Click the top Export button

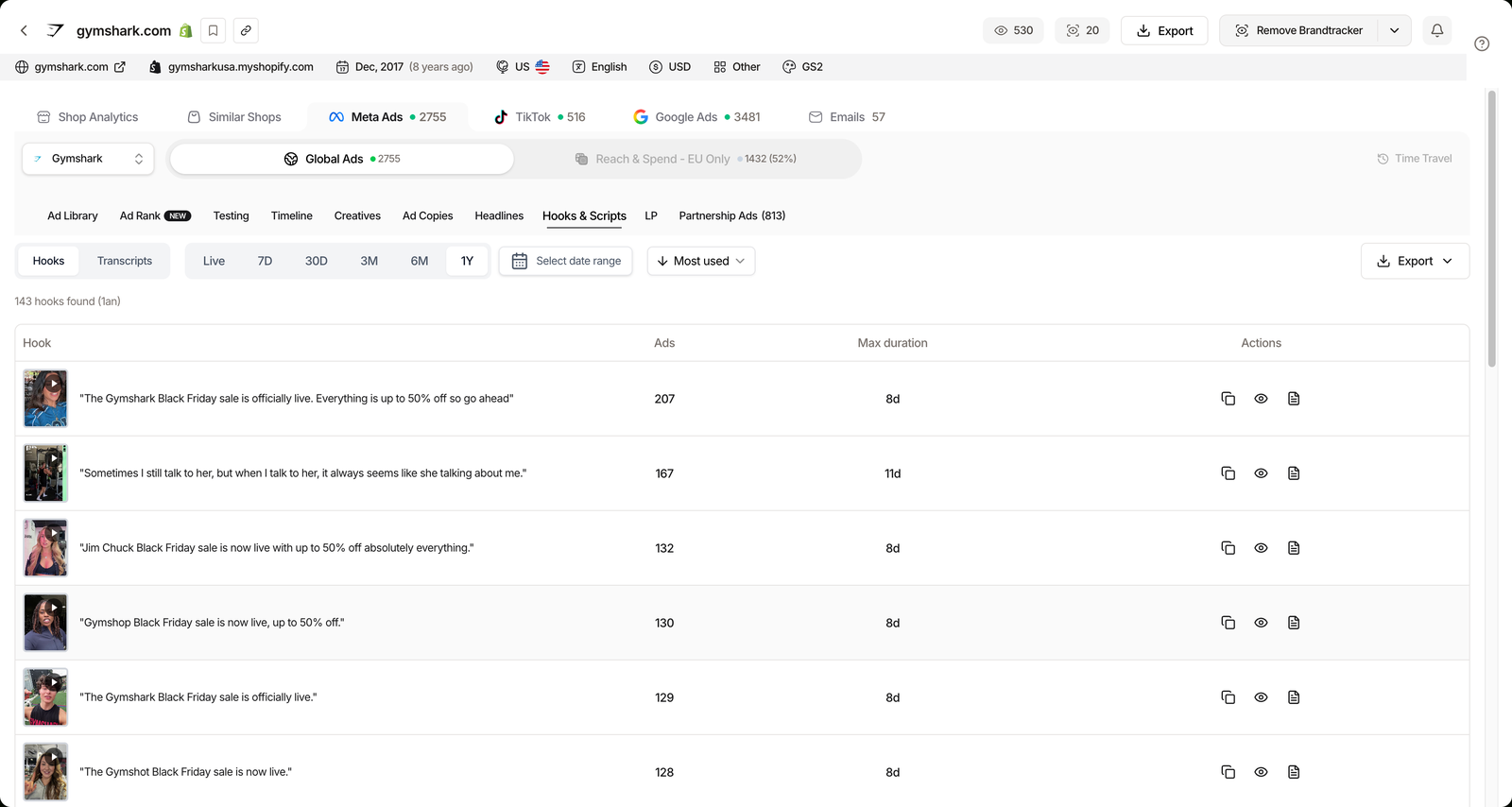pyautogui.click(x=1164, y=30)
